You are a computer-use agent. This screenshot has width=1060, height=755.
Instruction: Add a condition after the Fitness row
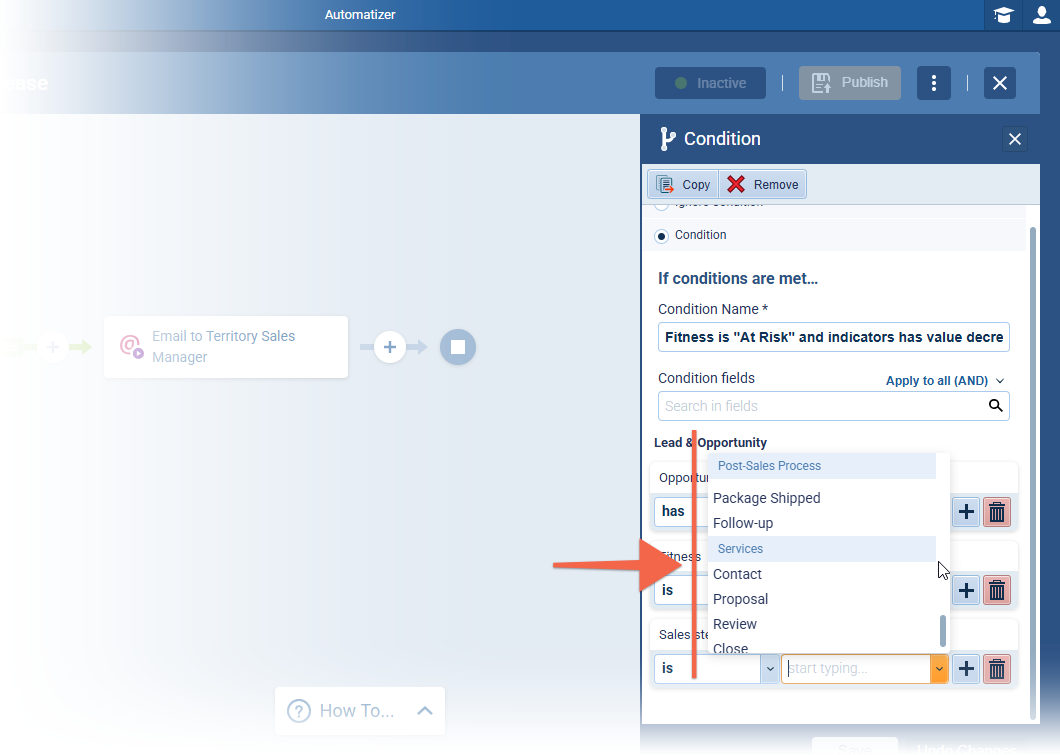[966, 590]
